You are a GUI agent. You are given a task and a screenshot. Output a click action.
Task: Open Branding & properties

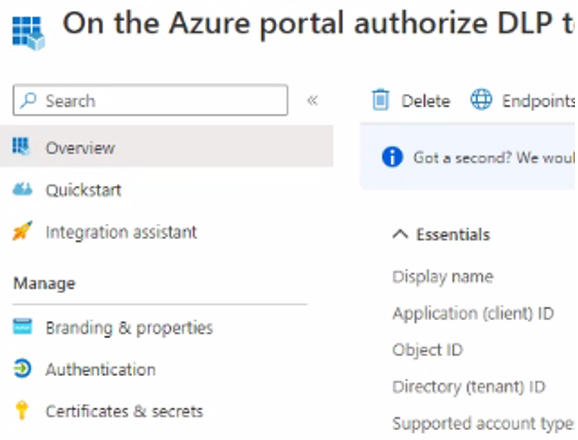(x=129, y=328)
